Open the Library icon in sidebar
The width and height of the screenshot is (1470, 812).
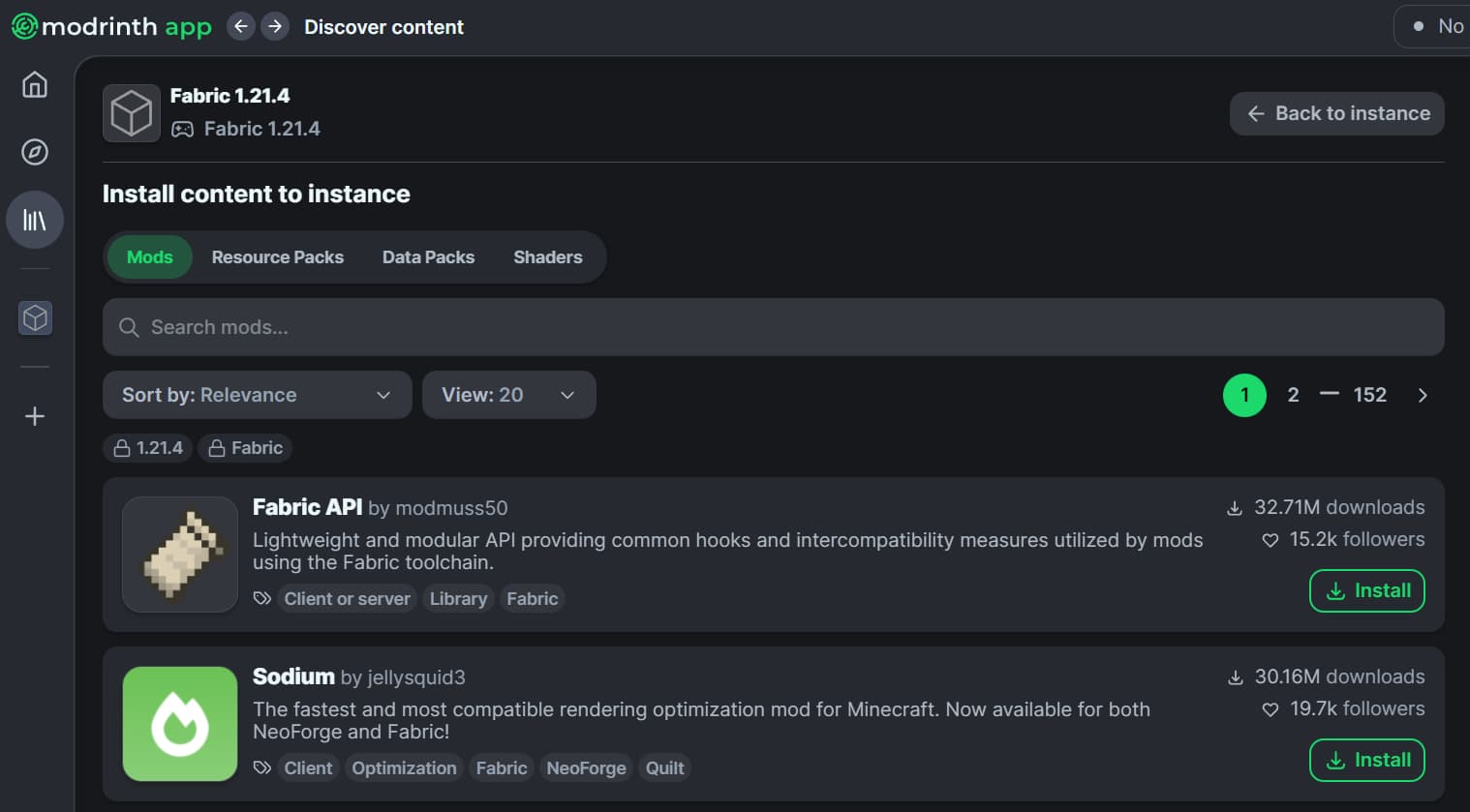(x=35, y=220)
